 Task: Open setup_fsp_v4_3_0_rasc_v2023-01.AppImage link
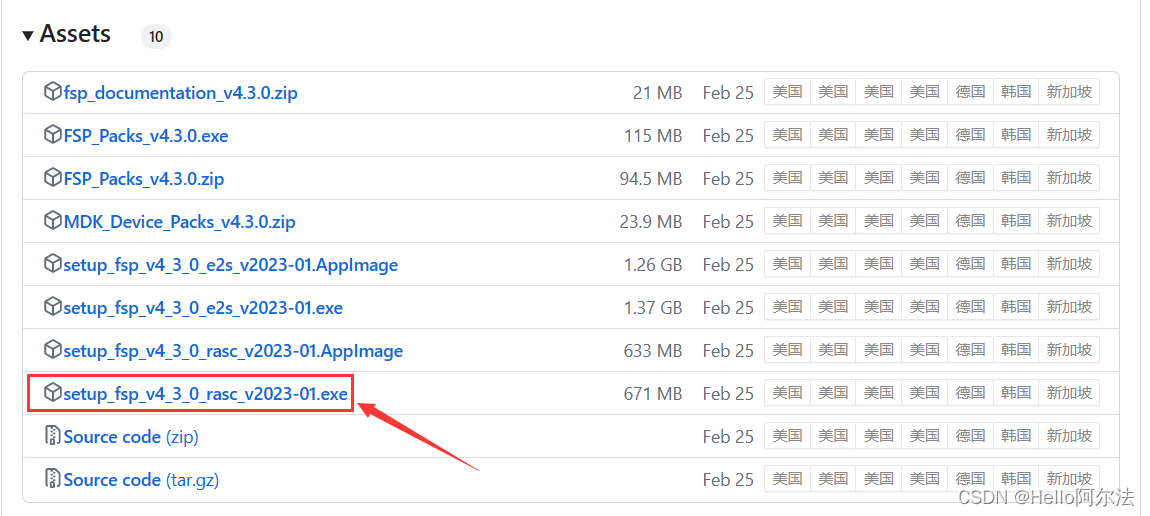click(233, 351)
